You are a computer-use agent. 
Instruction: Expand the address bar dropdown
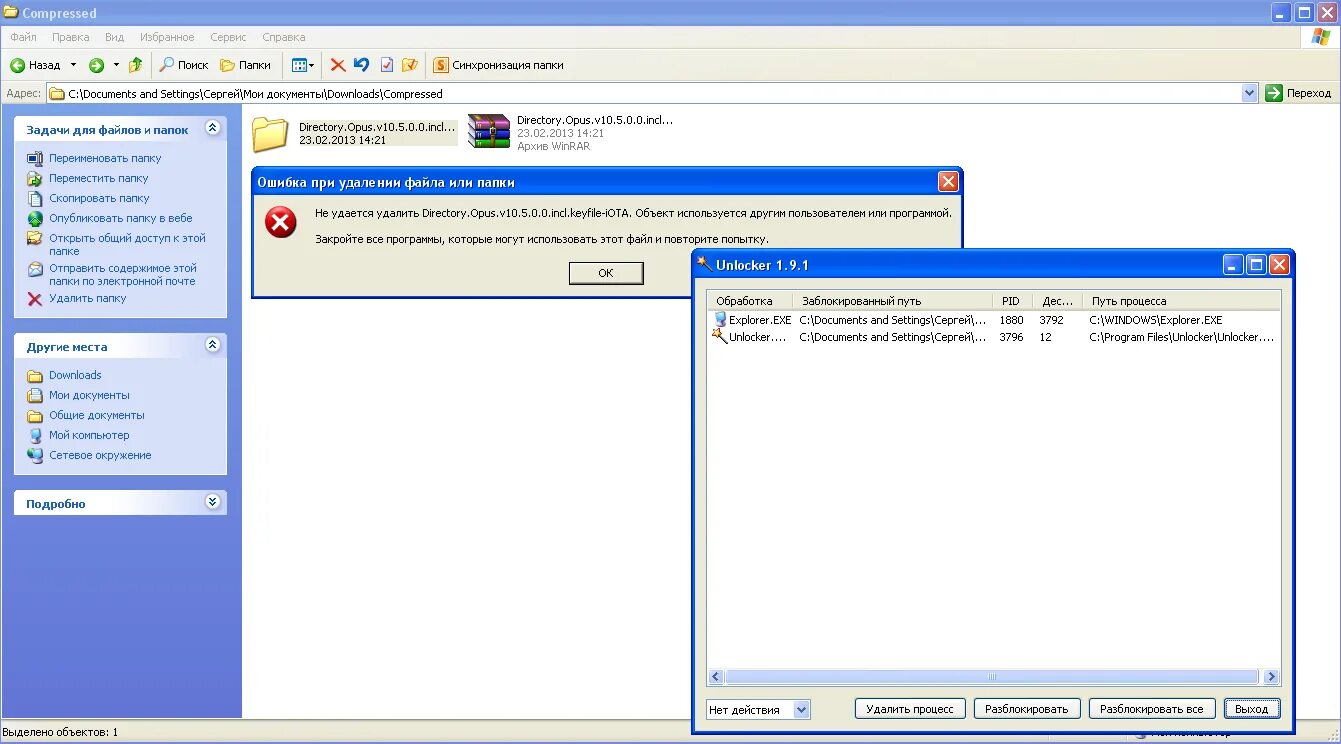1250,93
